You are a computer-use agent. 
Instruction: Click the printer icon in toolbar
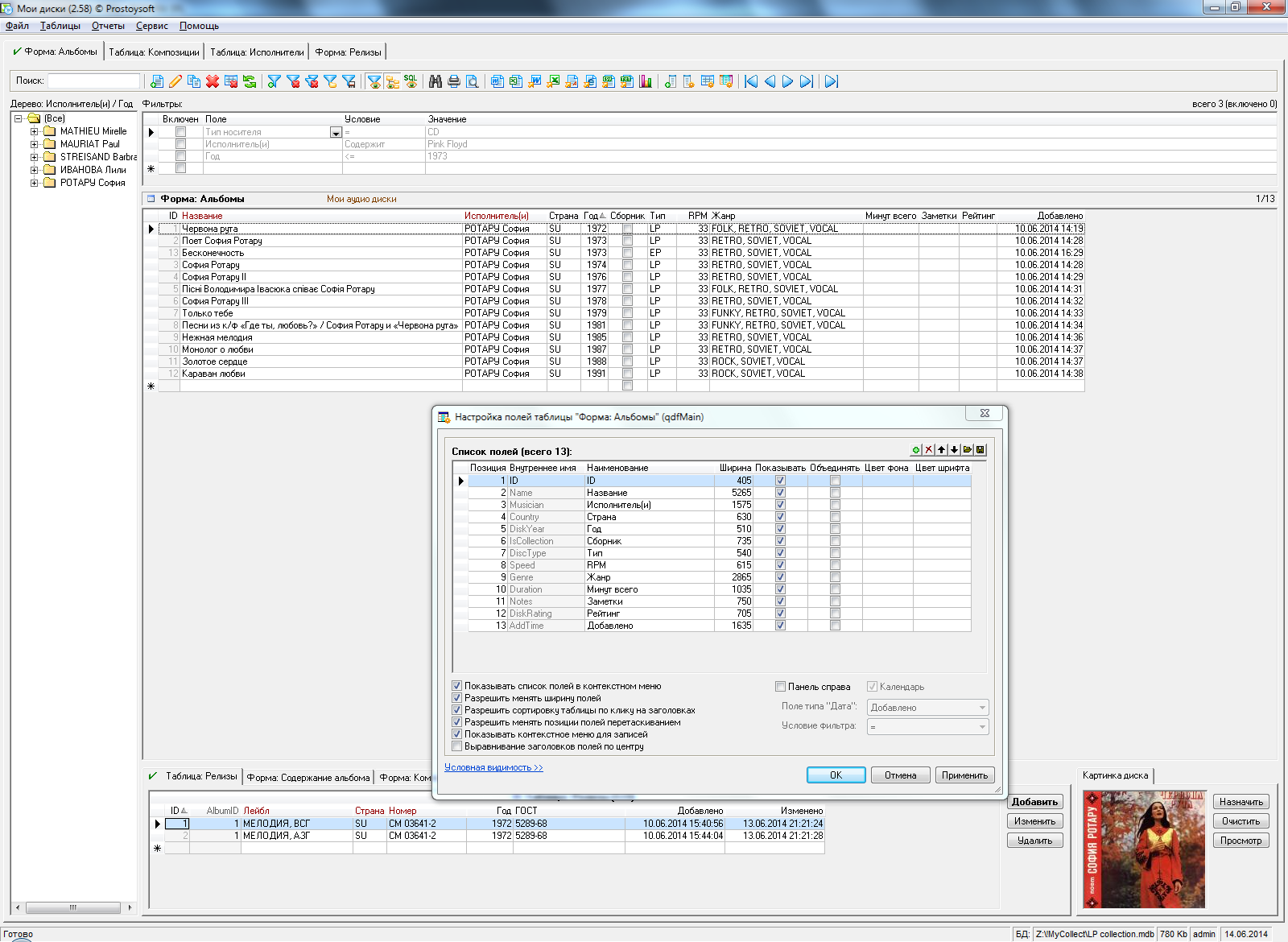click(454, 81)
